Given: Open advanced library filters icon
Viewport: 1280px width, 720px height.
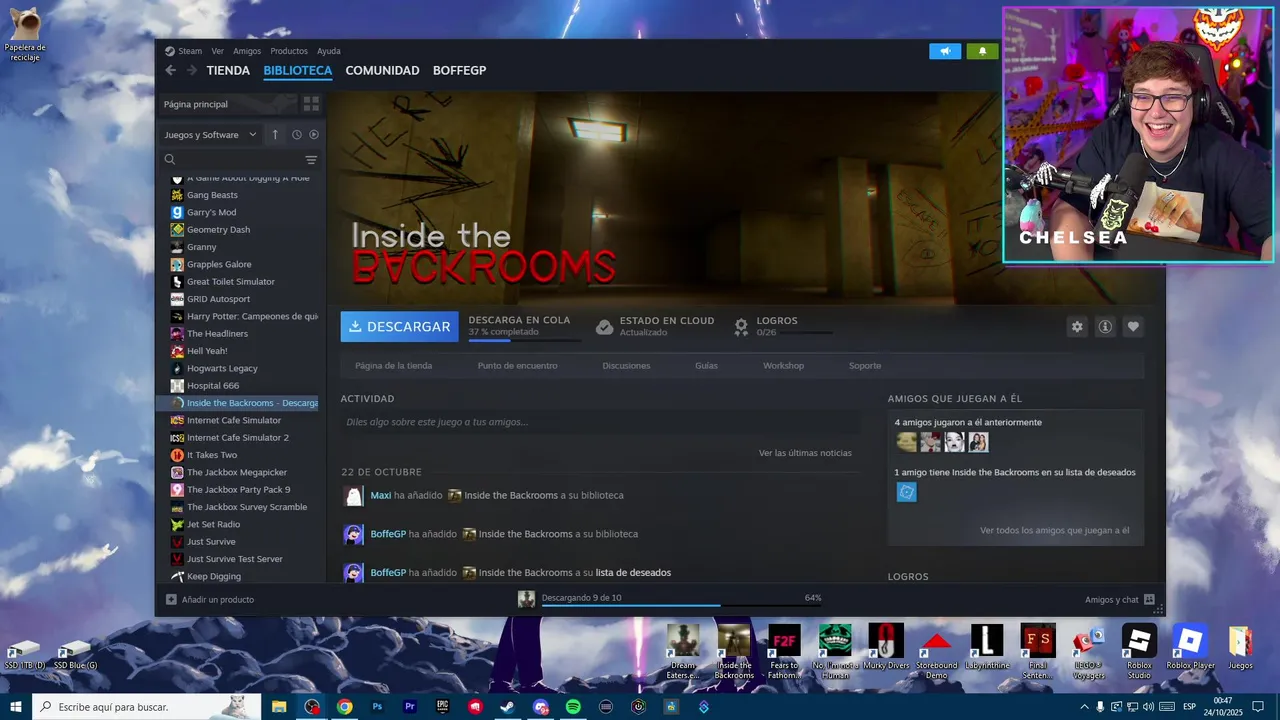Looking at the screenshot, I should pyautogui.click(x=311, y=160).
